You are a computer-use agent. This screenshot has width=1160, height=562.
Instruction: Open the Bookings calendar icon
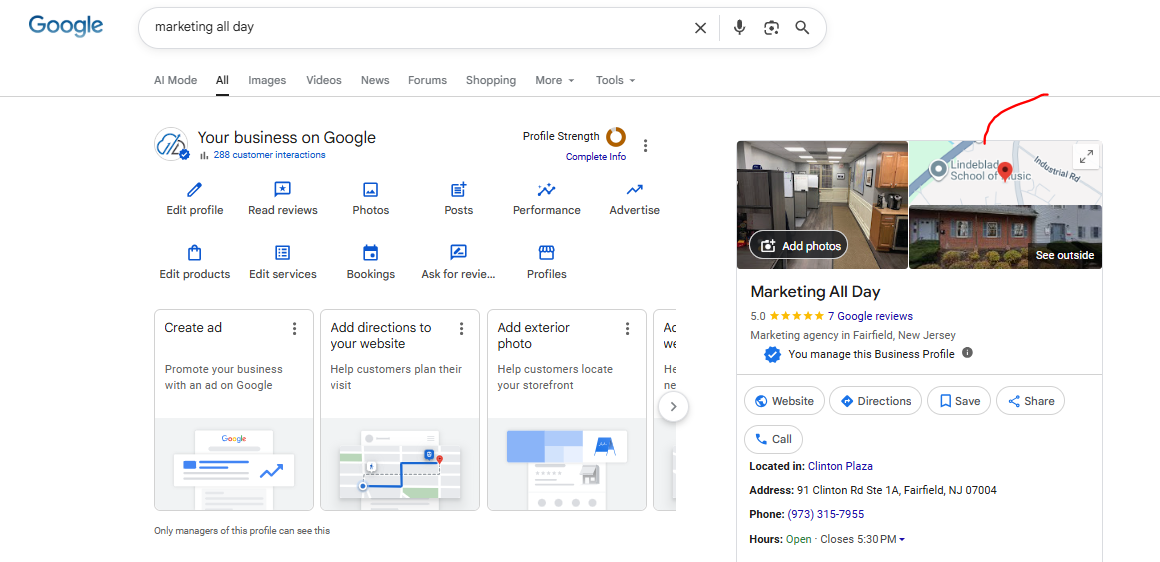point(371,253)
